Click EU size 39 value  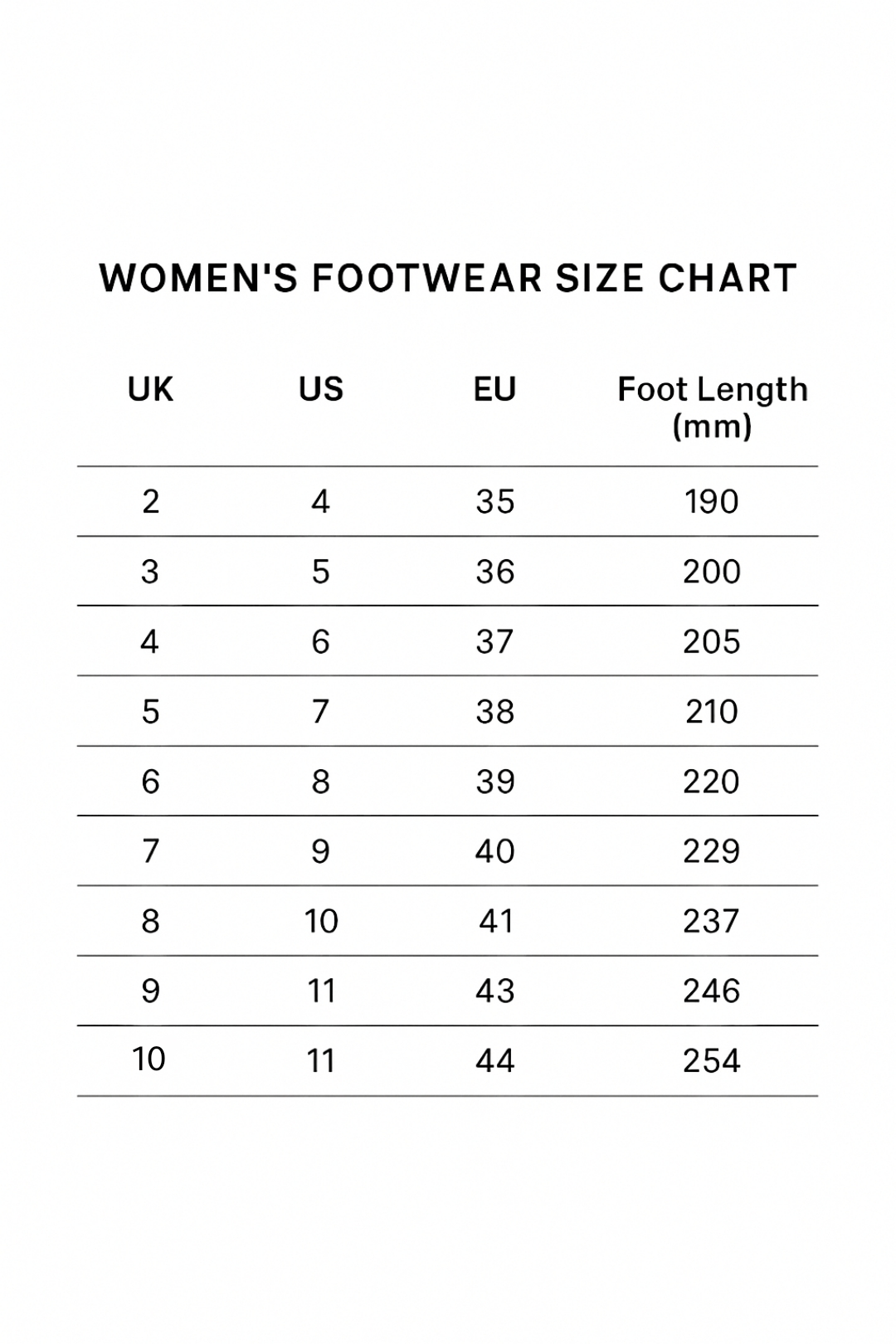point(494,782)
